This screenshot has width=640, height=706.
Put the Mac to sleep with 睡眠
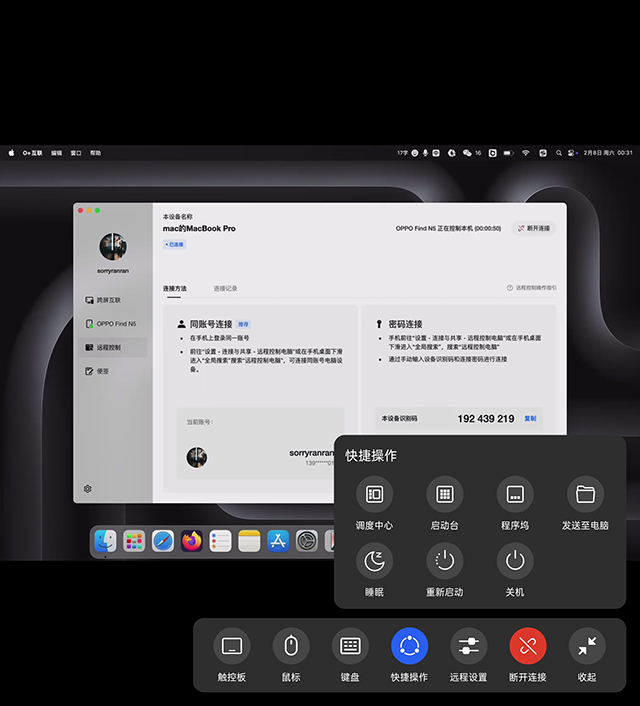coord(374,561)
